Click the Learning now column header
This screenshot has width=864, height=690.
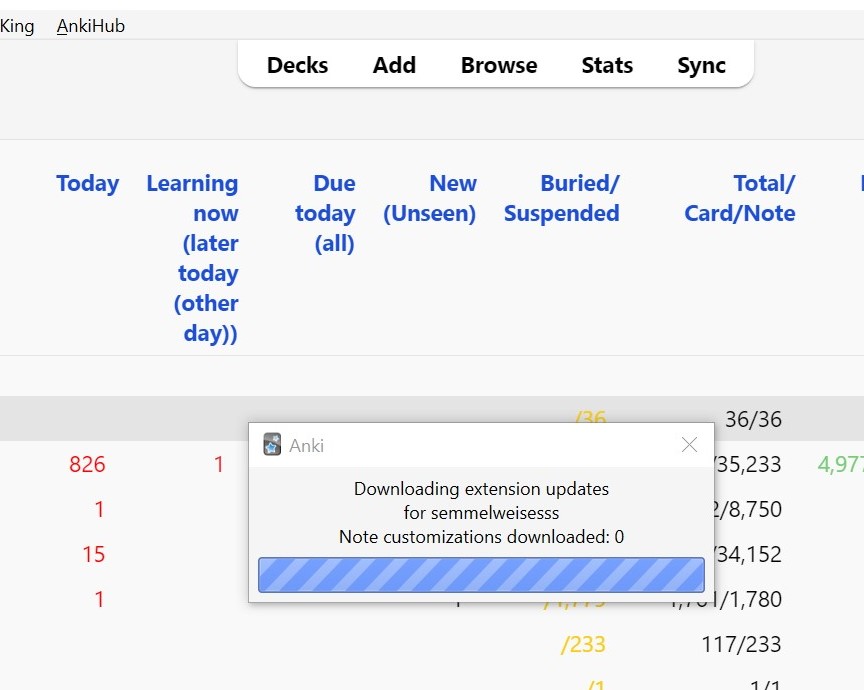192,258
